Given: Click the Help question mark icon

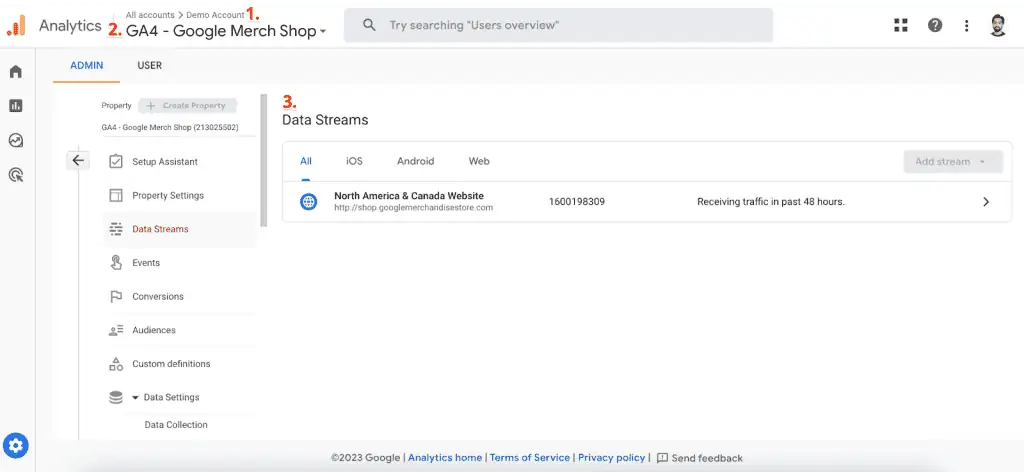Looking at the screenshot, I should pyautogui.click(x=935, y=25).
